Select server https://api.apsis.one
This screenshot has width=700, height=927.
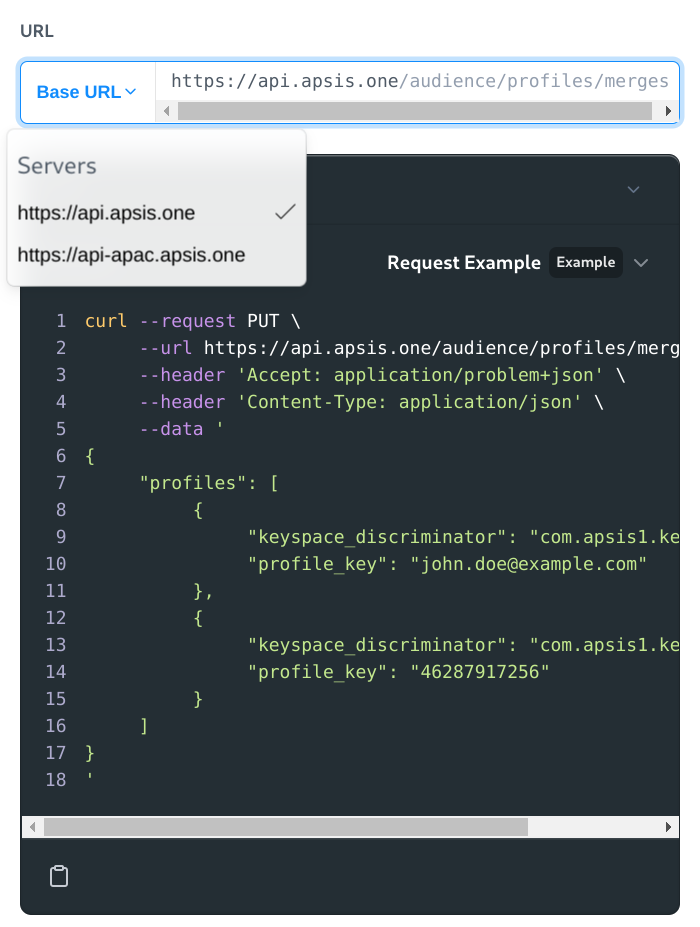pyautogui.click(x=157, y=213)
